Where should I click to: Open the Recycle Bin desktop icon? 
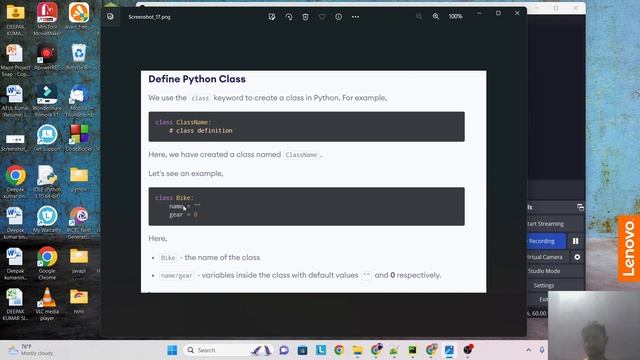pyautogui.click(x=79, y=57)
